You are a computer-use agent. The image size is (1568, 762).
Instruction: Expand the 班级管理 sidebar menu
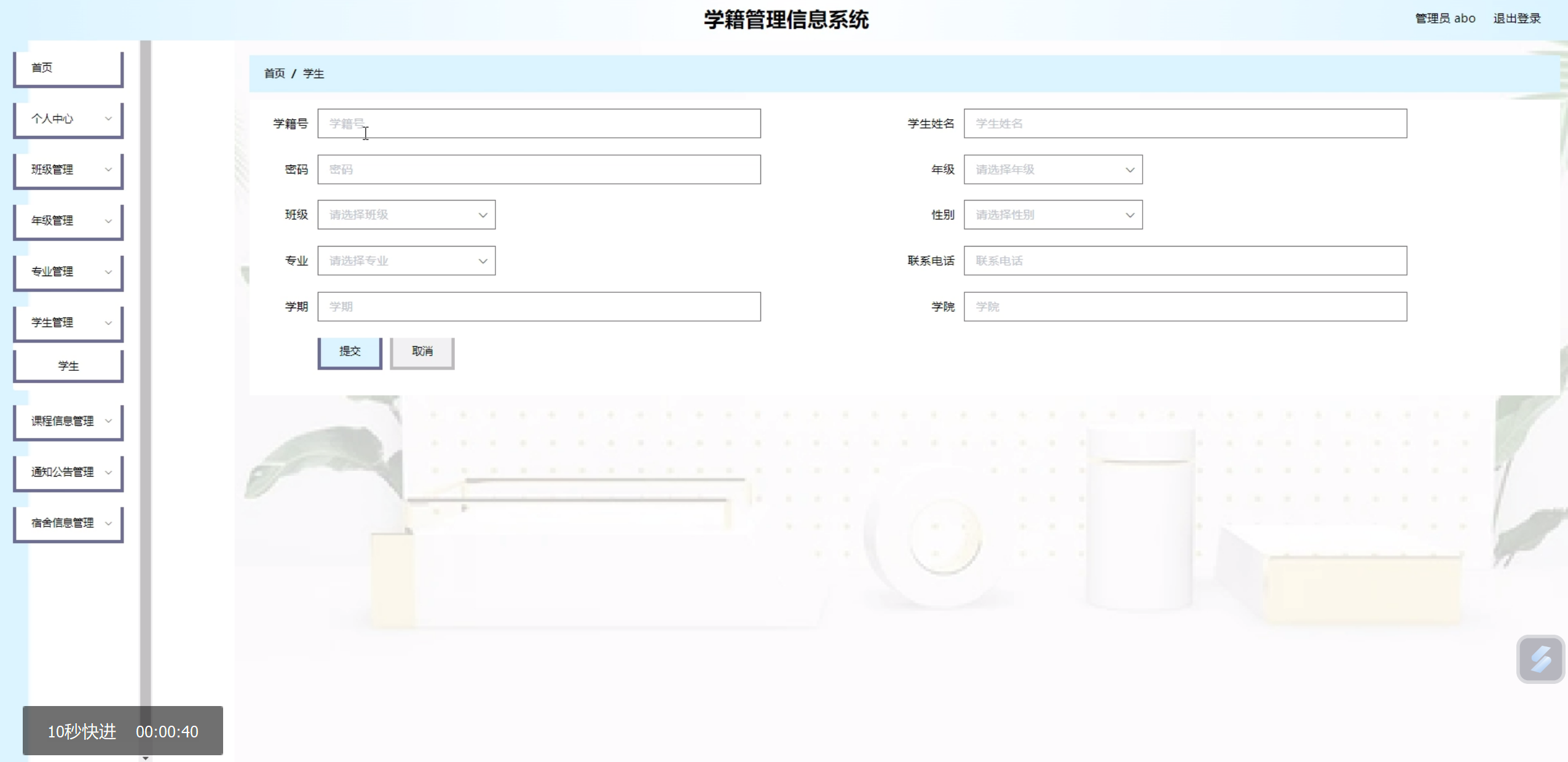pyautogui.click(x=68, y=170)
